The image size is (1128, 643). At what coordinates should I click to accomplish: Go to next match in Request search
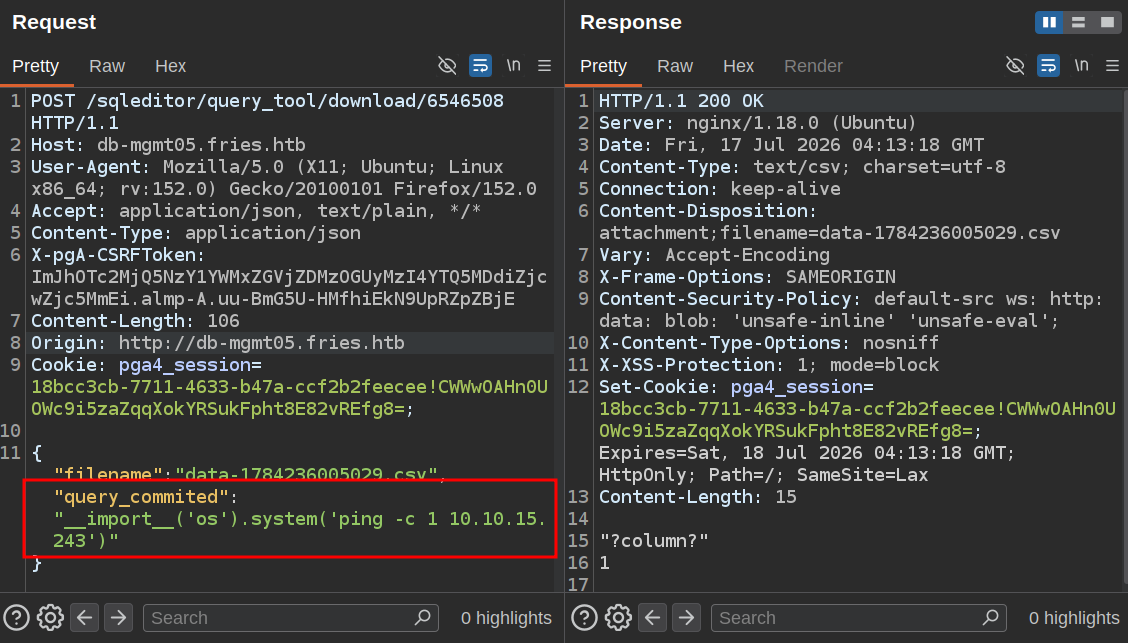click(118, 618)
